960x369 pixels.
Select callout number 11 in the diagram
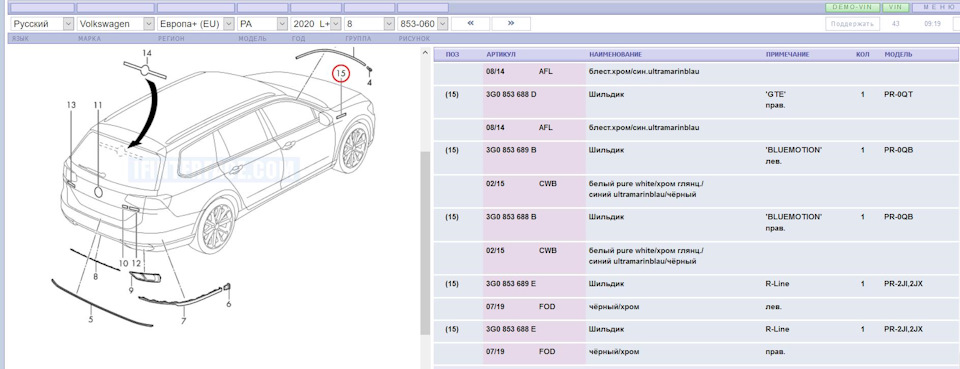(x=98, y=105)
